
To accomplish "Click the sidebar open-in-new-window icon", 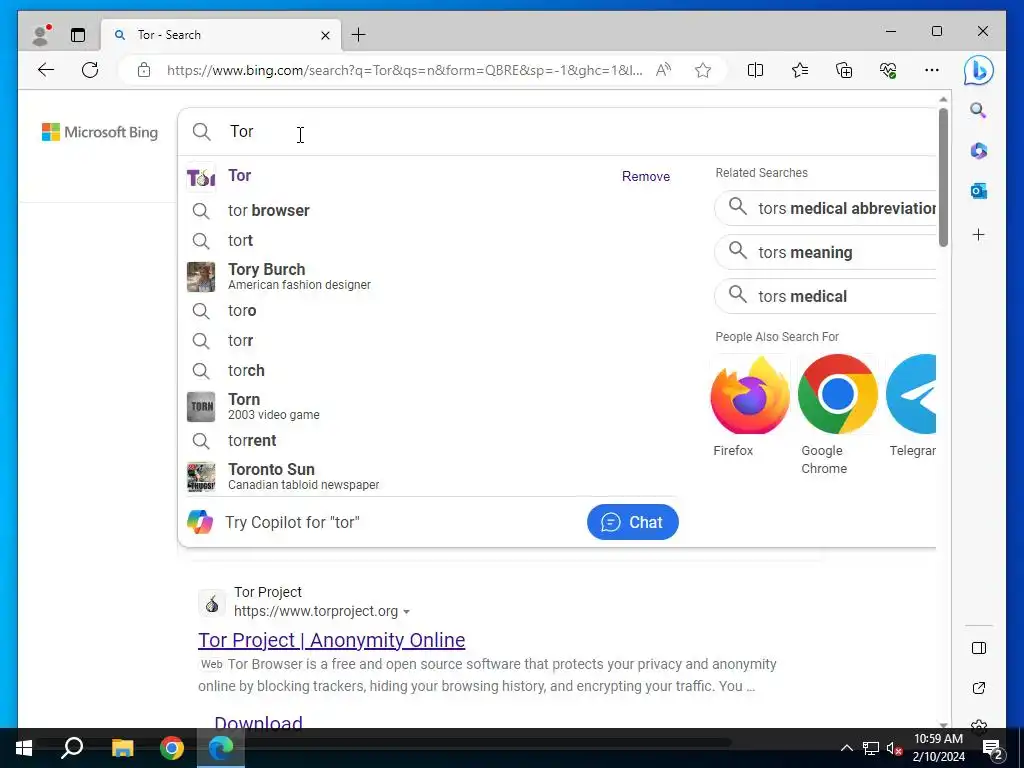I will pos(978,688).
